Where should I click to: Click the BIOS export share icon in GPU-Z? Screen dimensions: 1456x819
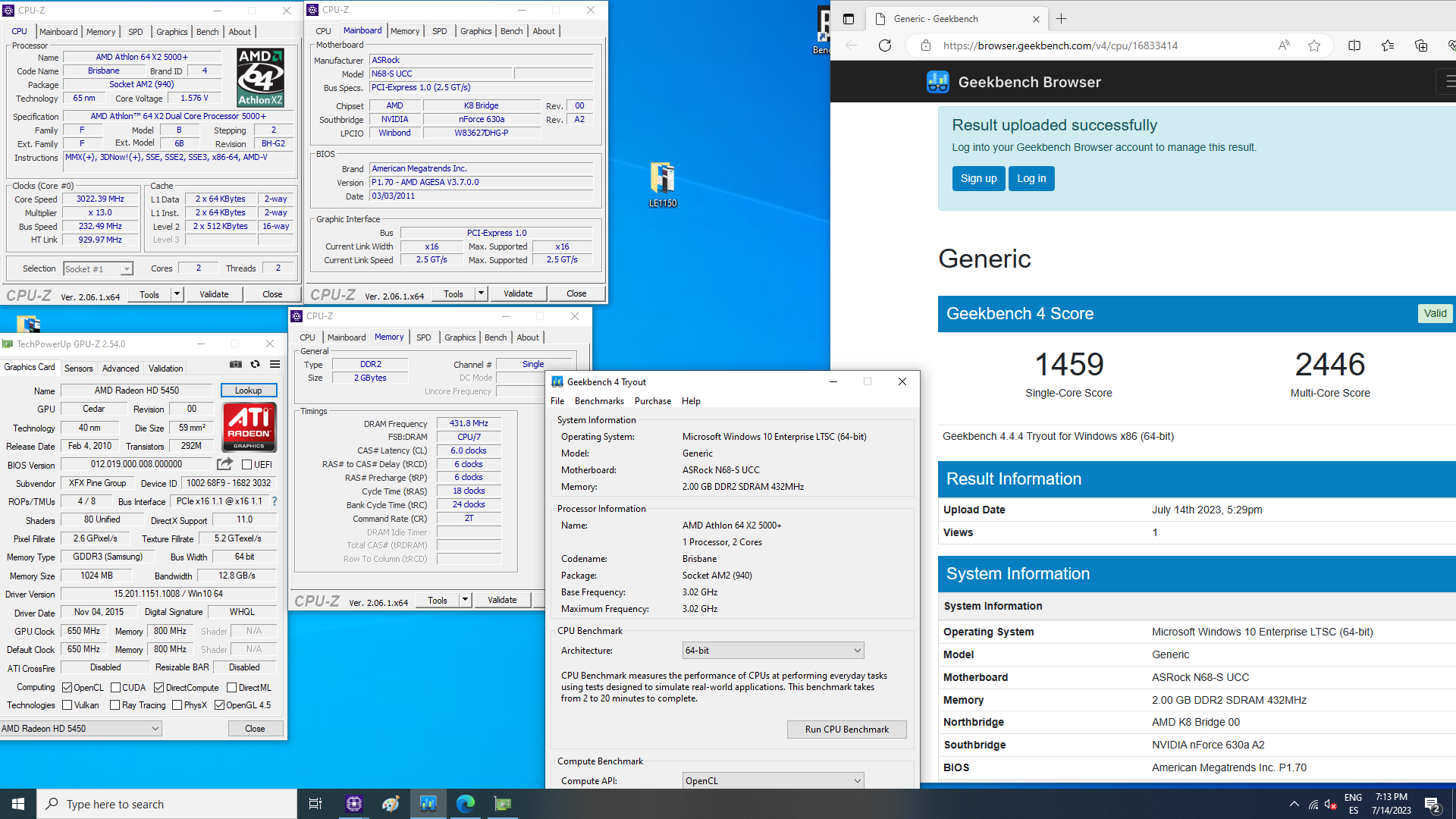(x=225, y=464)
